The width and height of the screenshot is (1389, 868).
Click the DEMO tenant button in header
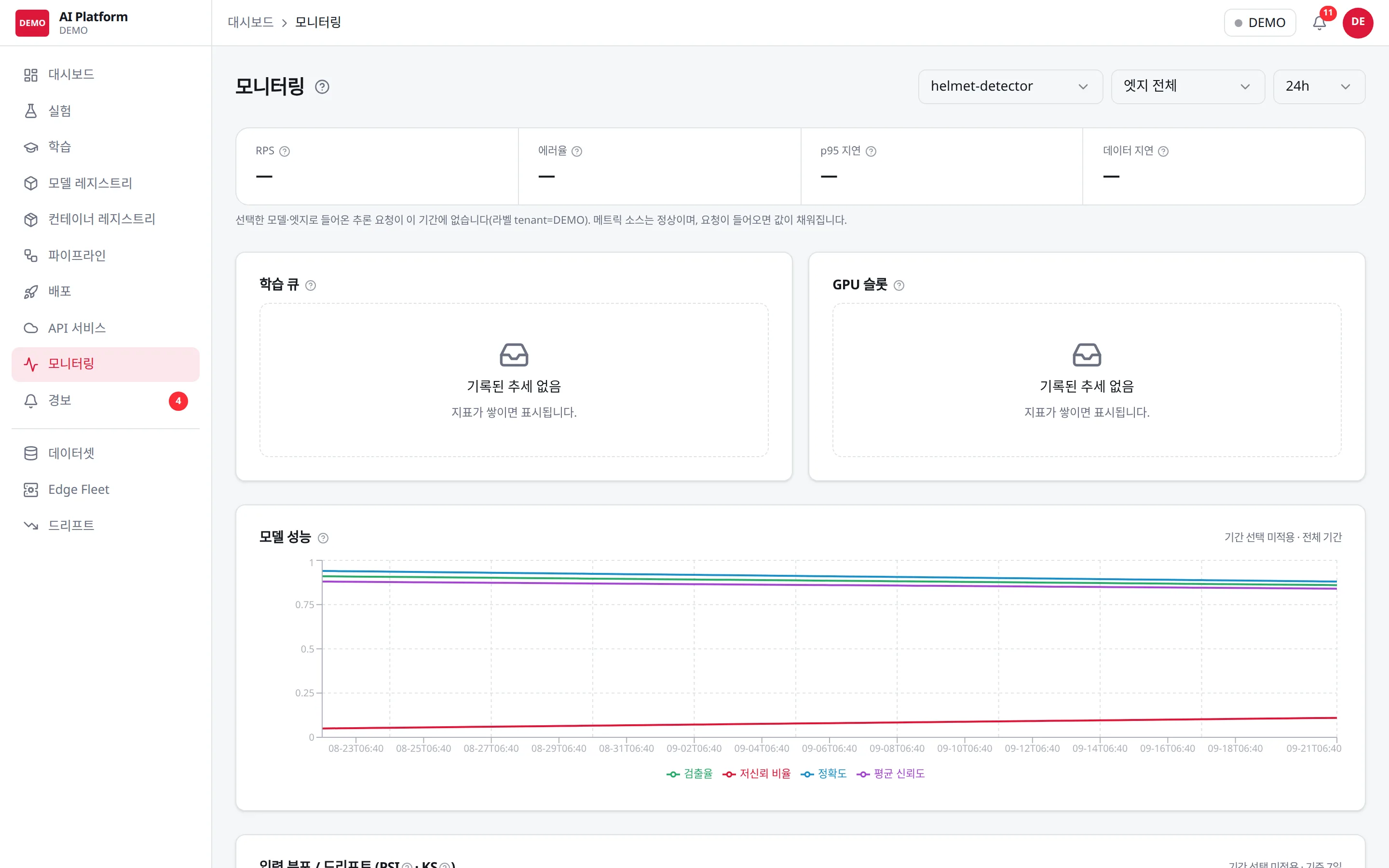point(1259,23)
